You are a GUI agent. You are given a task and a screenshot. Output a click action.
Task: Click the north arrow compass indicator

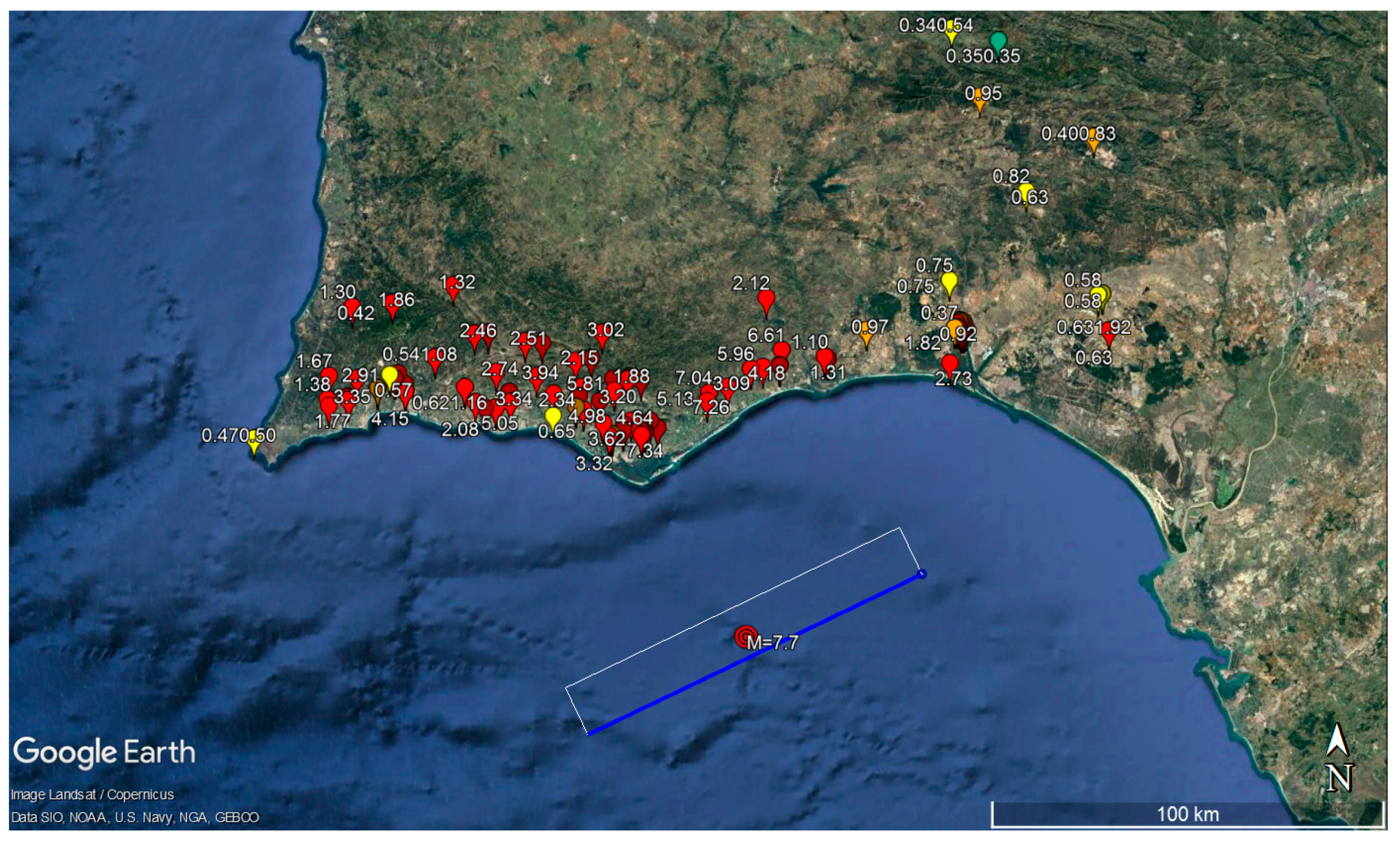pos(1338,757)
